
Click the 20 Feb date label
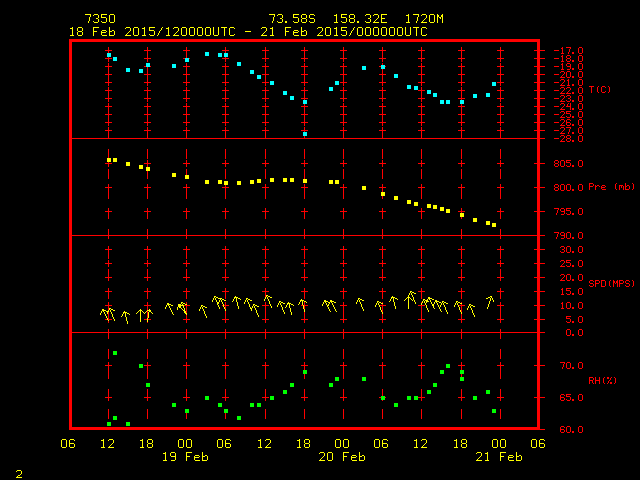tap(342, 457)
